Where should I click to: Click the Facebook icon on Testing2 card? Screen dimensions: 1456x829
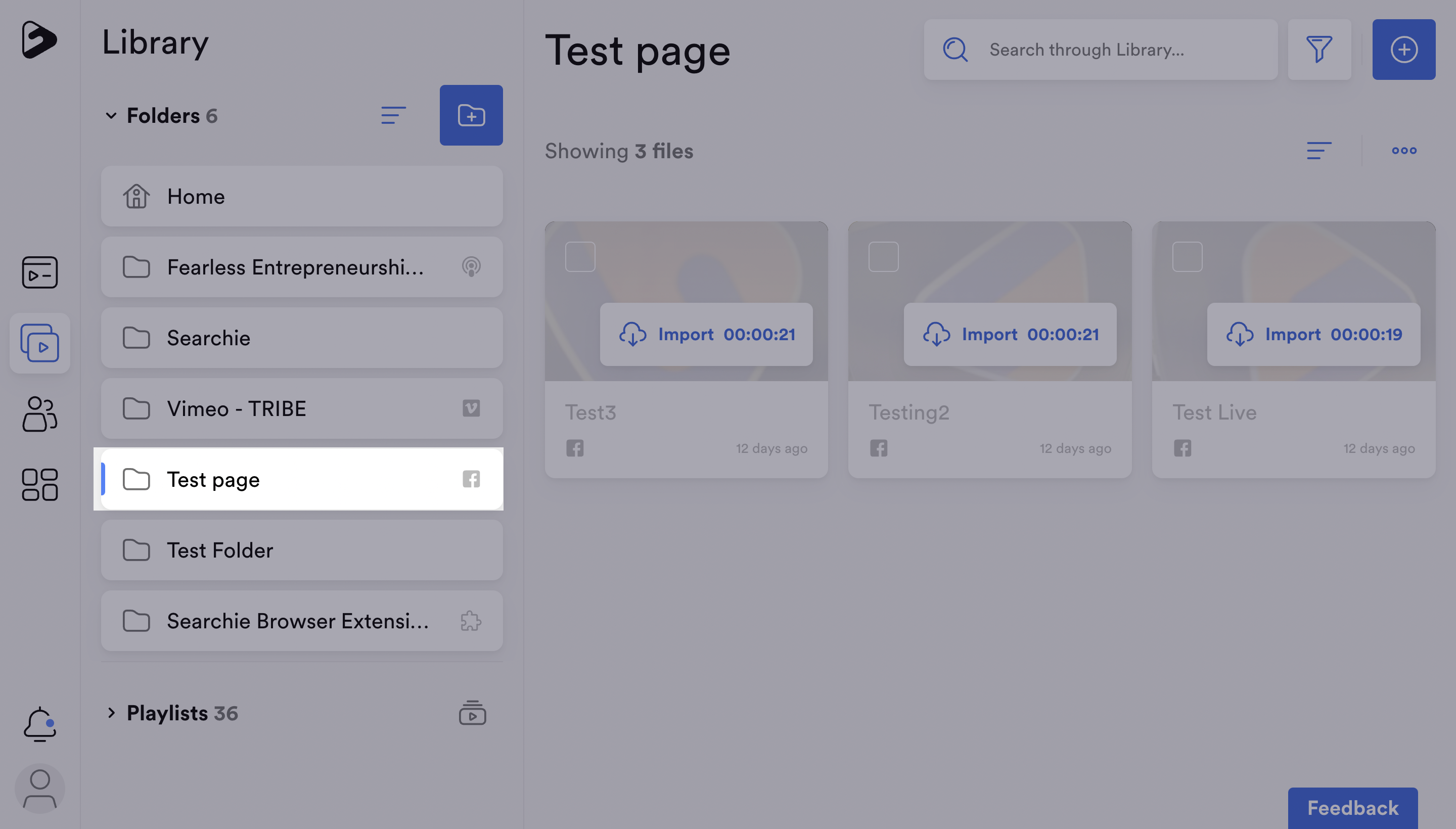pyautogui.click(x=879, y=448)
